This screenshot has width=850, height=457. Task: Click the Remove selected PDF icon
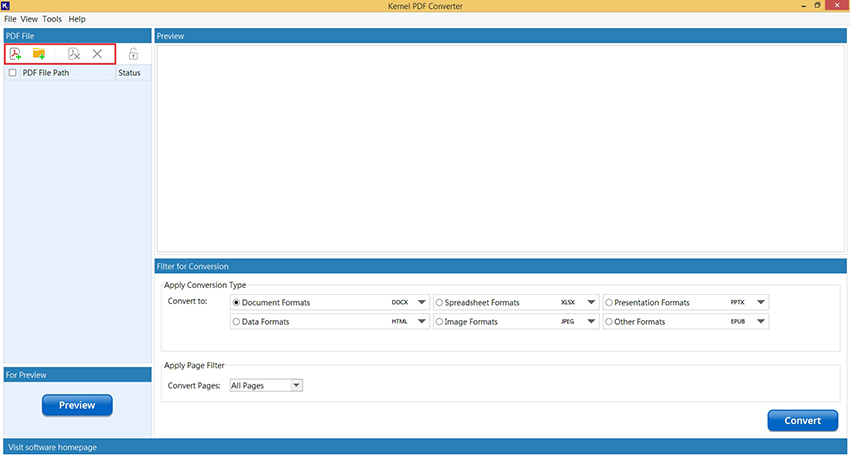[74, 54]
